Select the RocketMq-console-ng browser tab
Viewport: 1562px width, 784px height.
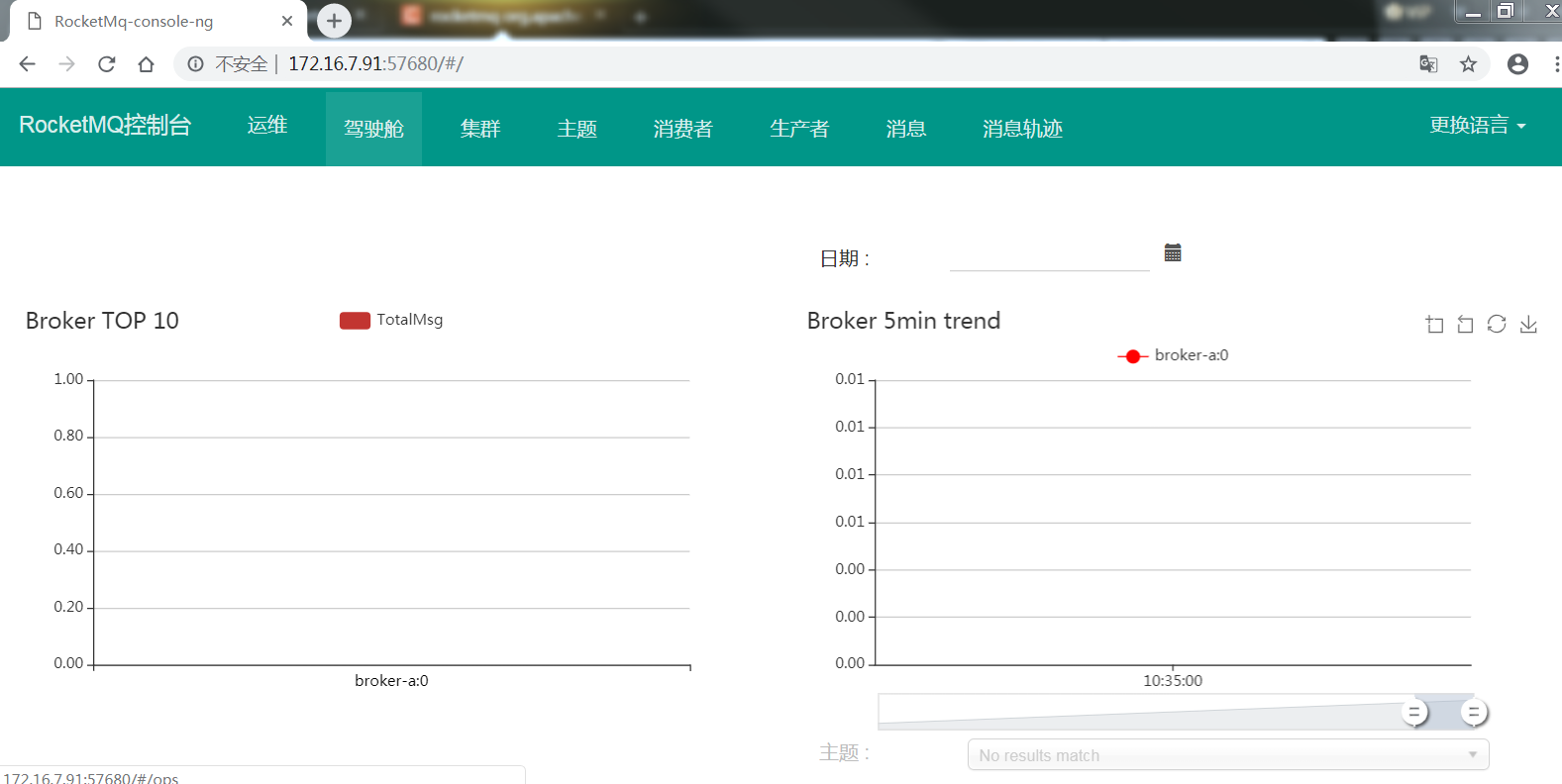(x=158, y=21)
